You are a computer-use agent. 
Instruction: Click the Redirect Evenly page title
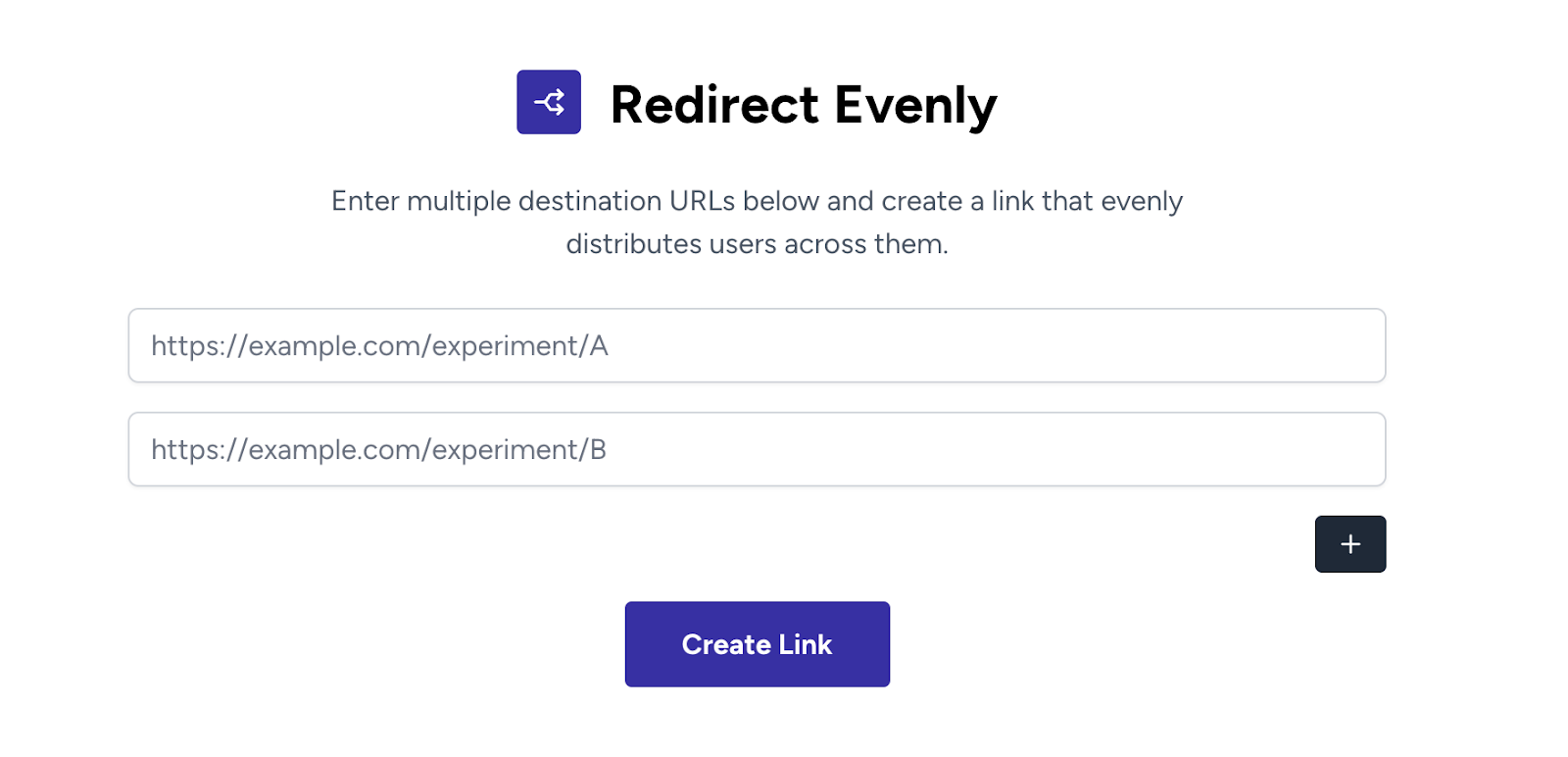[804, 103]
